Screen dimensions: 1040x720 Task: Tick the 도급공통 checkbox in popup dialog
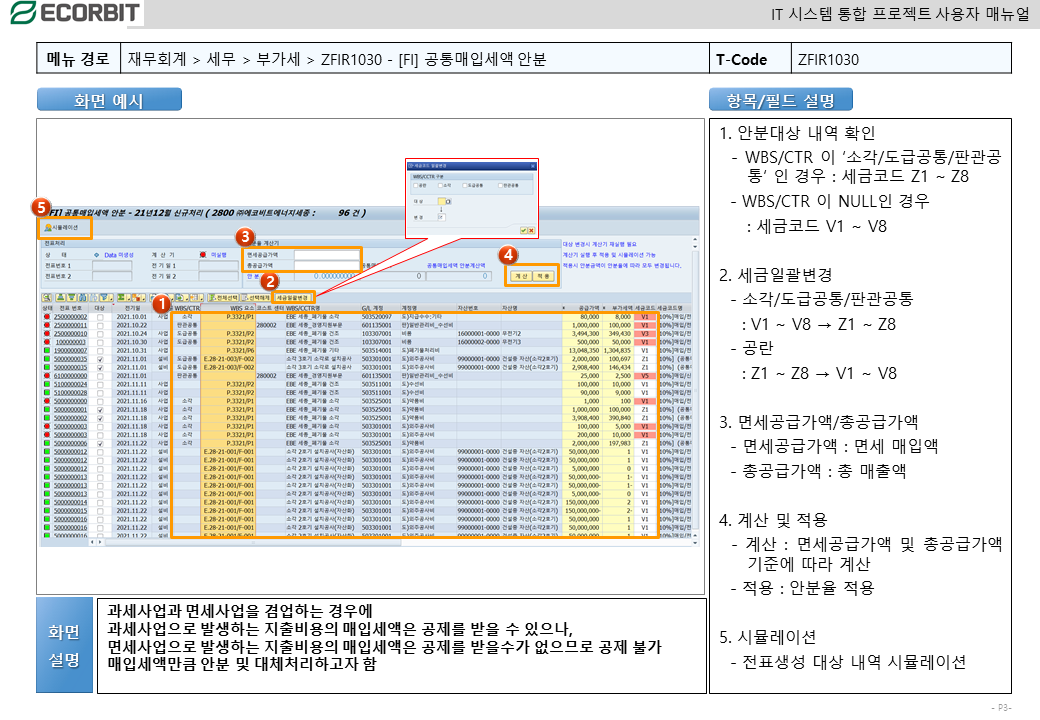point(467,185)
